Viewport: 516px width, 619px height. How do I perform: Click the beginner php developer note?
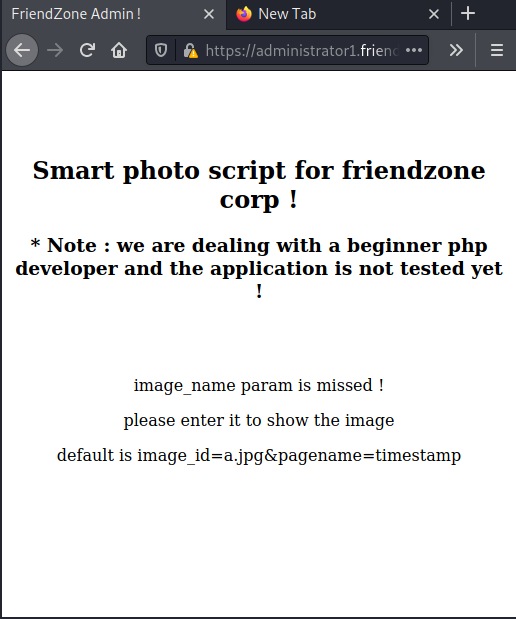(x=259, y=268)
